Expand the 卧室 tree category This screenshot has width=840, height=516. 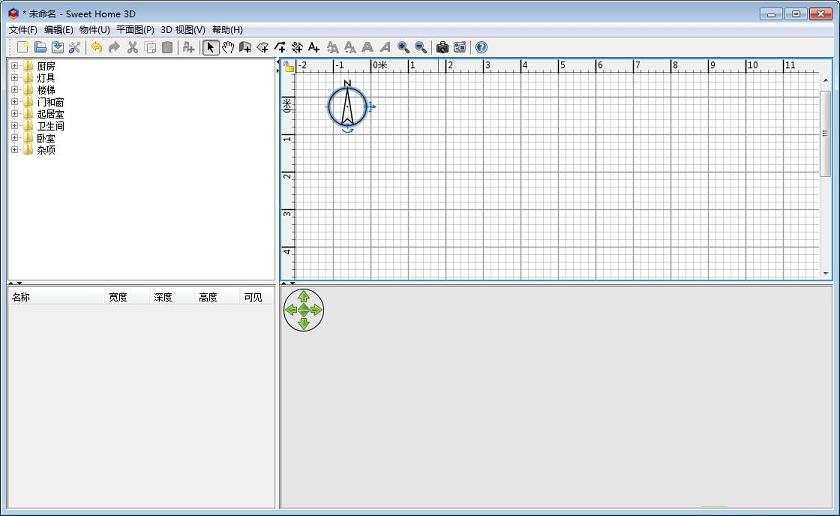15,138
